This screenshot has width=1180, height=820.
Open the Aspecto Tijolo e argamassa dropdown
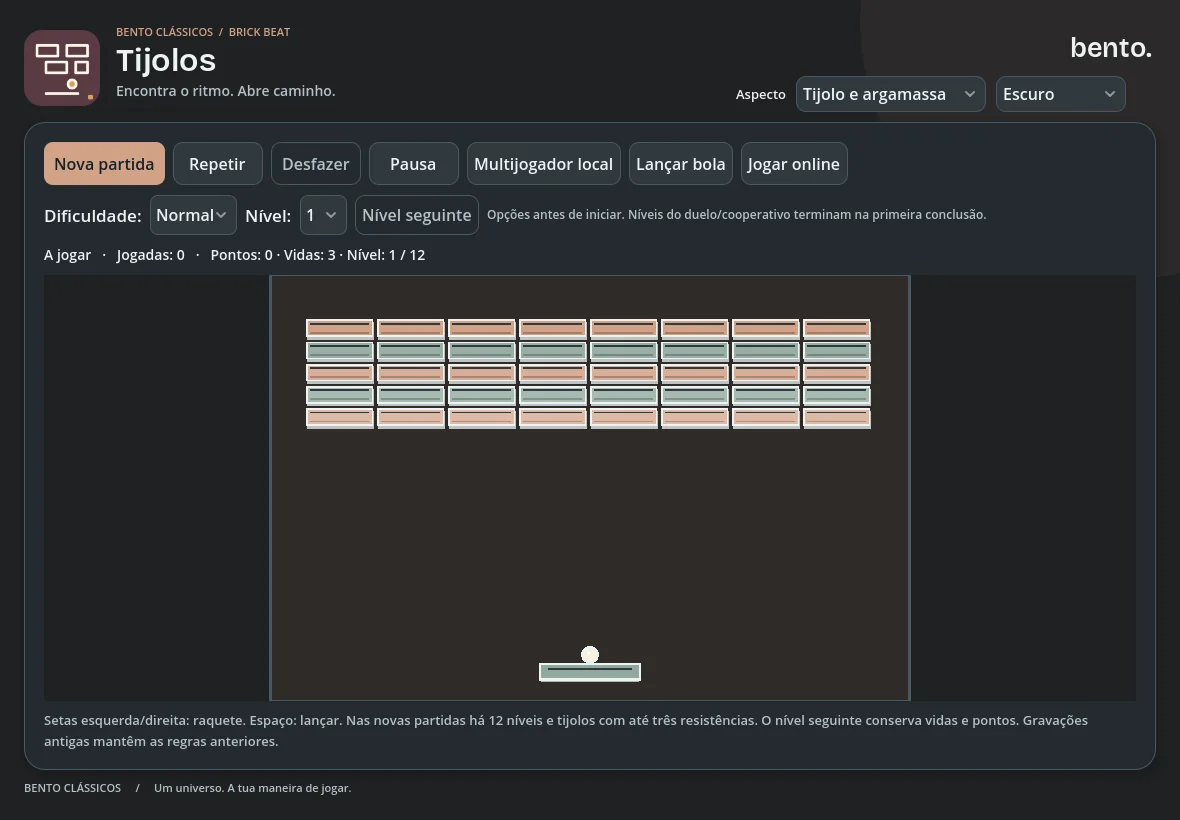tap(890, 94)
